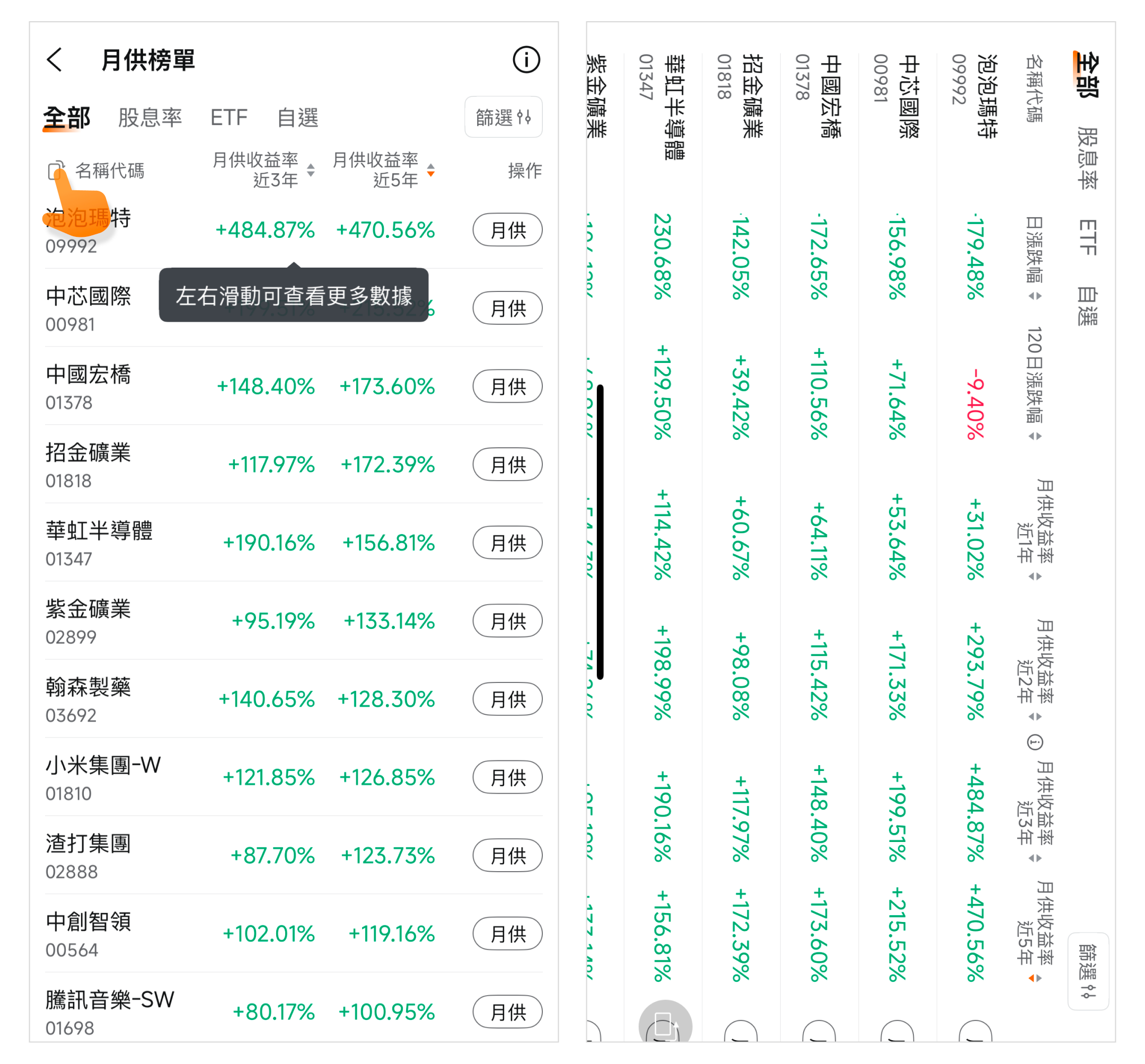Toggle 近5年 sort arrows in portrait list
The image size is (1145, 1064).
point(431,171)
